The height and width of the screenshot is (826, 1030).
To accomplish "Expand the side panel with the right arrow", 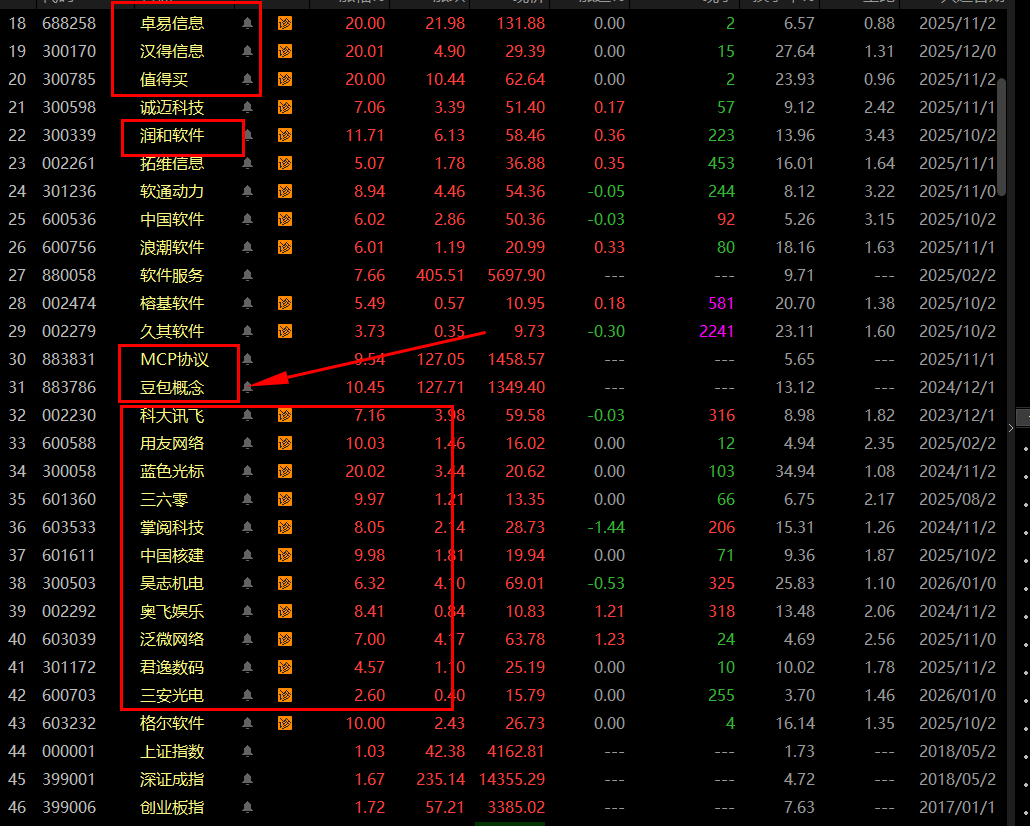I will [x=1011, y=428].
